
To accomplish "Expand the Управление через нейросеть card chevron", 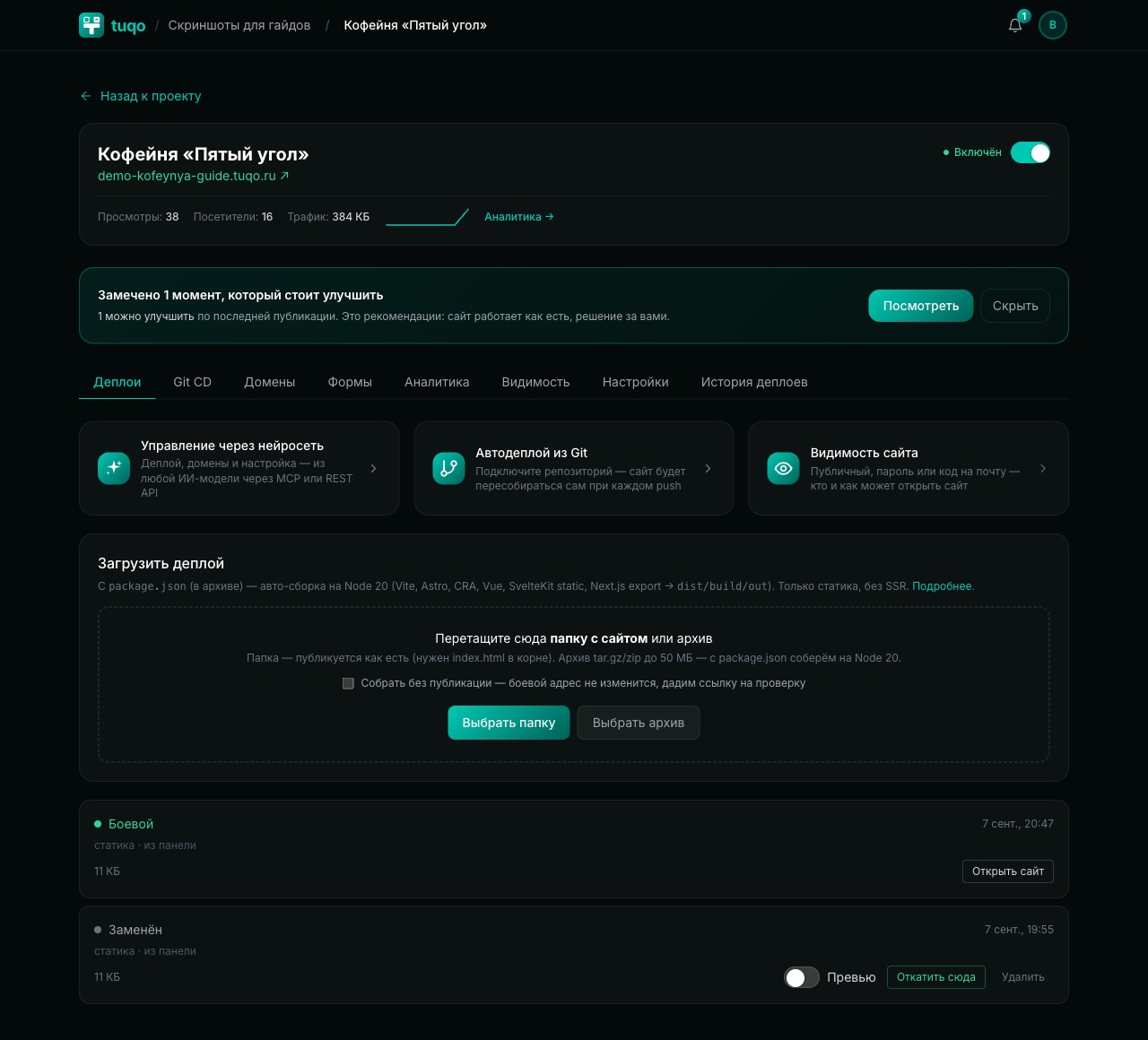I will coord(373,468).
